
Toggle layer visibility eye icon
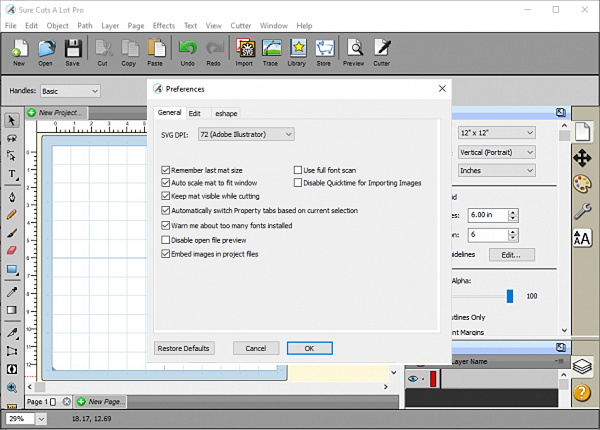click(x=411, y=379)
